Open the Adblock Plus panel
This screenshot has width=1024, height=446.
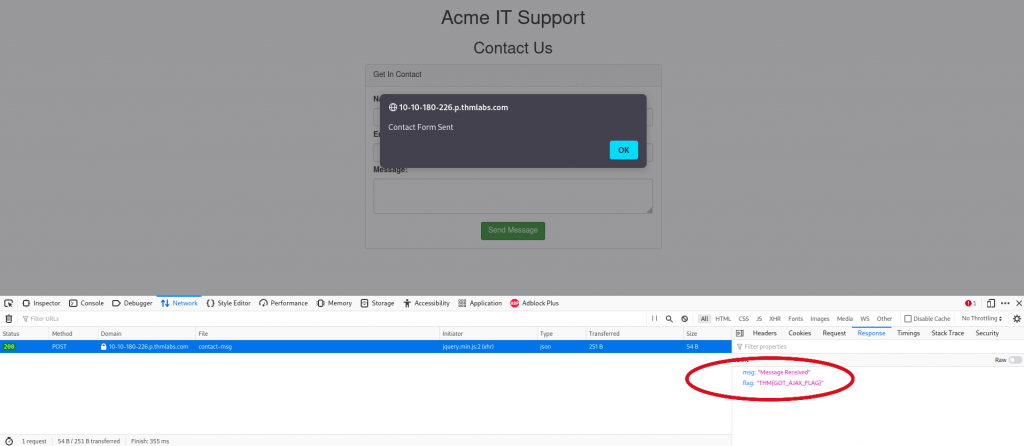(x=534, y=303)
